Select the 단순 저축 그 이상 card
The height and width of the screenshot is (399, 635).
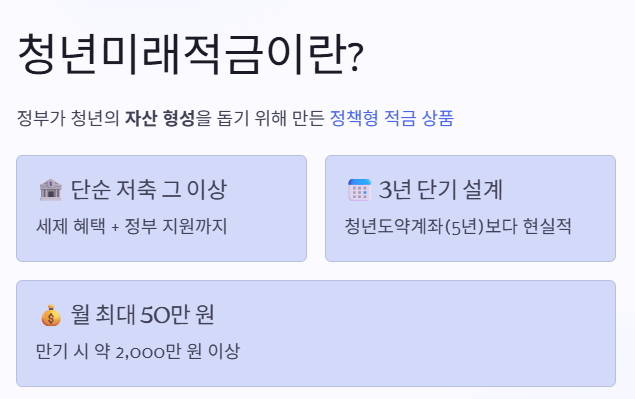click(162, 208)
